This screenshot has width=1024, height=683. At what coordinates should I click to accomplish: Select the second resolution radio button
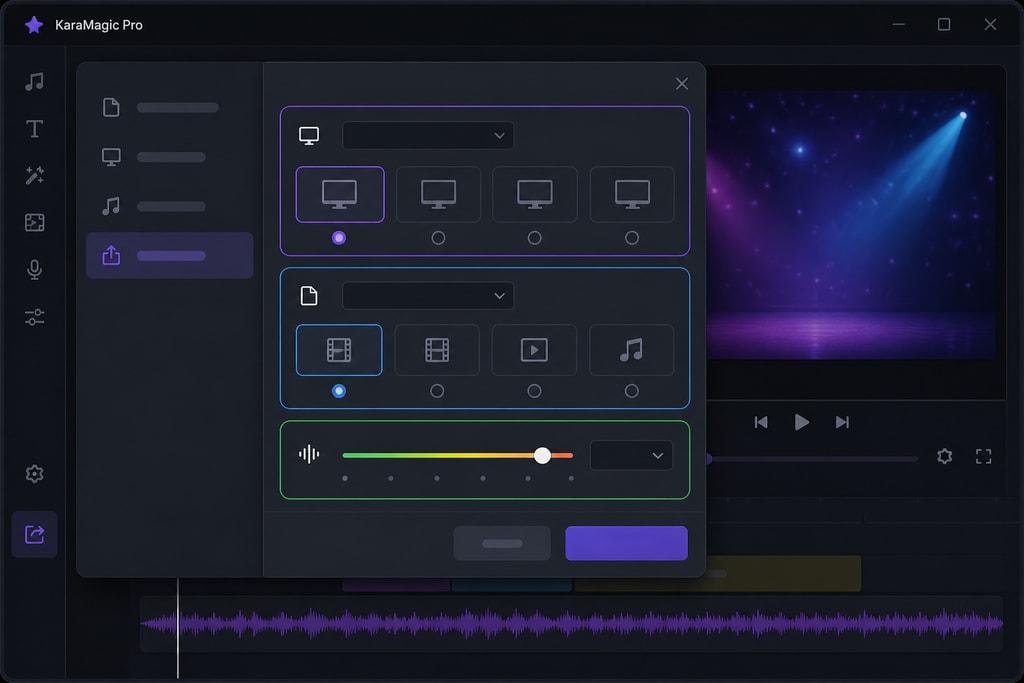438,238
